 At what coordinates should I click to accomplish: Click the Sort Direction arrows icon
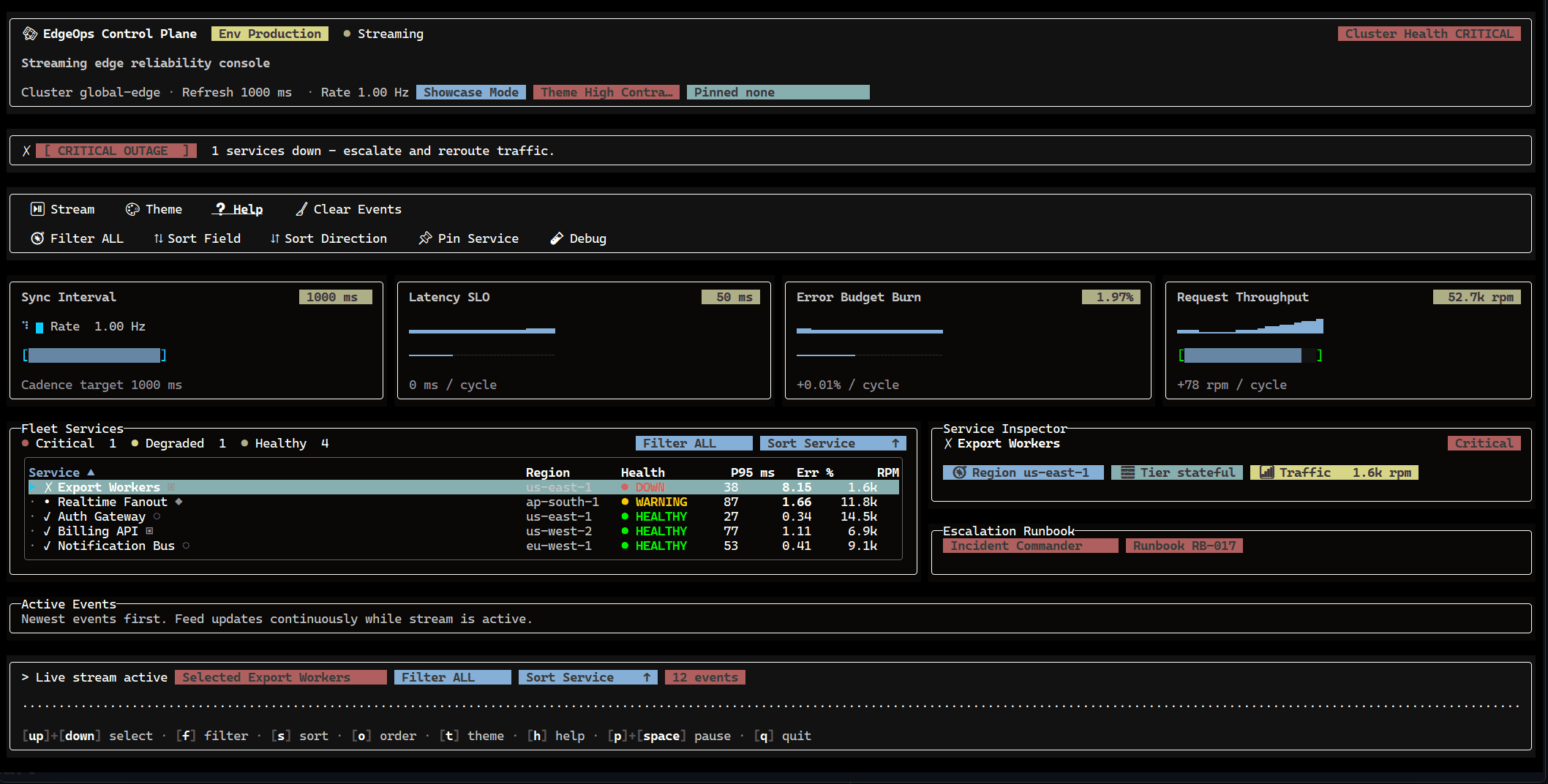[x=275, y=238]
